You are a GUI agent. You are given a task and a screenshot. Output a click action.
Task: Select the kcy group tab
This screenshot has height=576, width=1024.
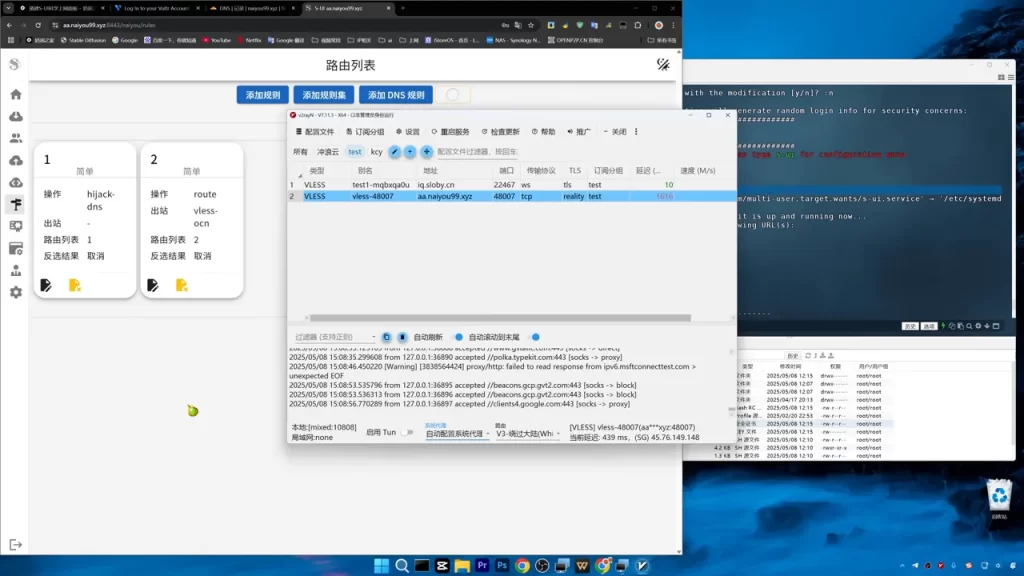pos(377,152)
